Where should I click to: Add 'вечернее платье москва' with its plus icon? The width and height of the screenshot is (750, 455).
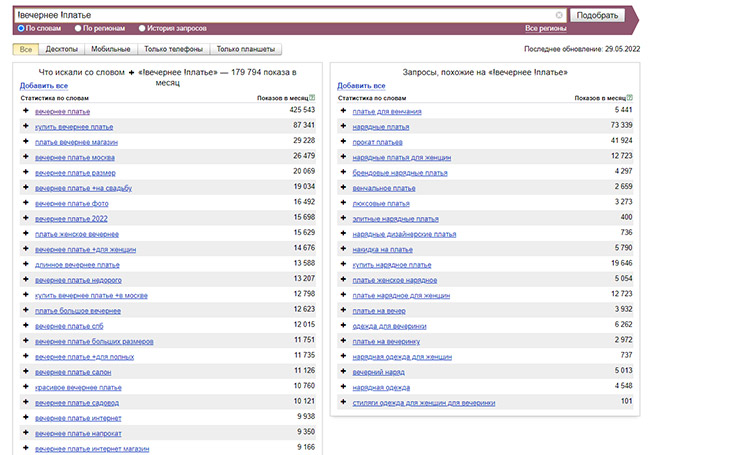26,156
